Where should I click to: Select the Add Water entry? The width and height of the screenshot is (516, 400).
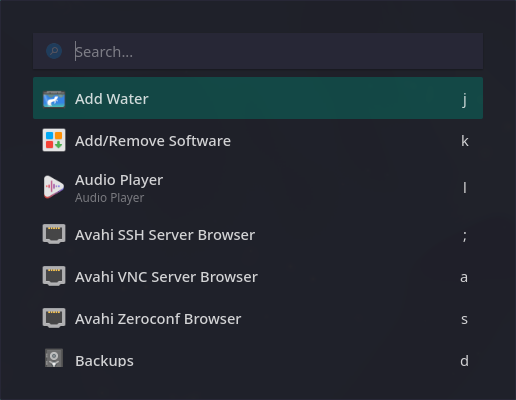[258, 98]
